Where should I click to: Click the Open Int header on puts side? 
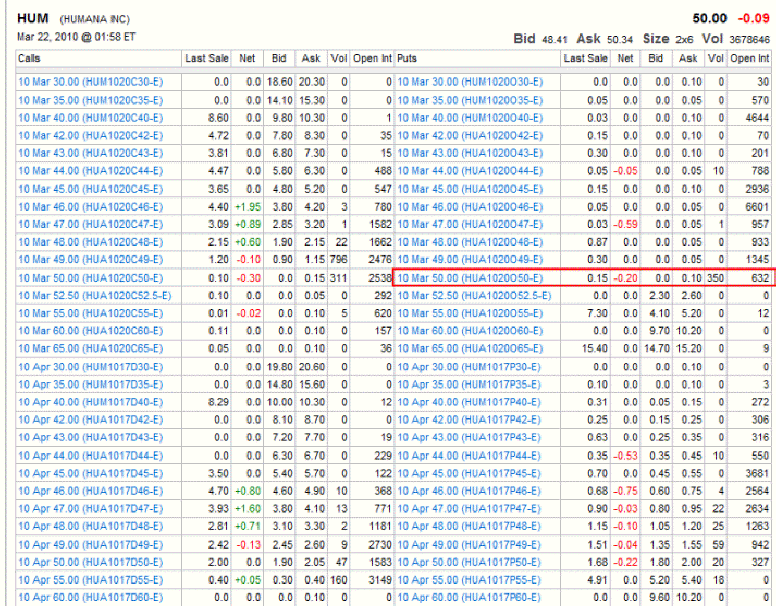[x=750, y=59]
